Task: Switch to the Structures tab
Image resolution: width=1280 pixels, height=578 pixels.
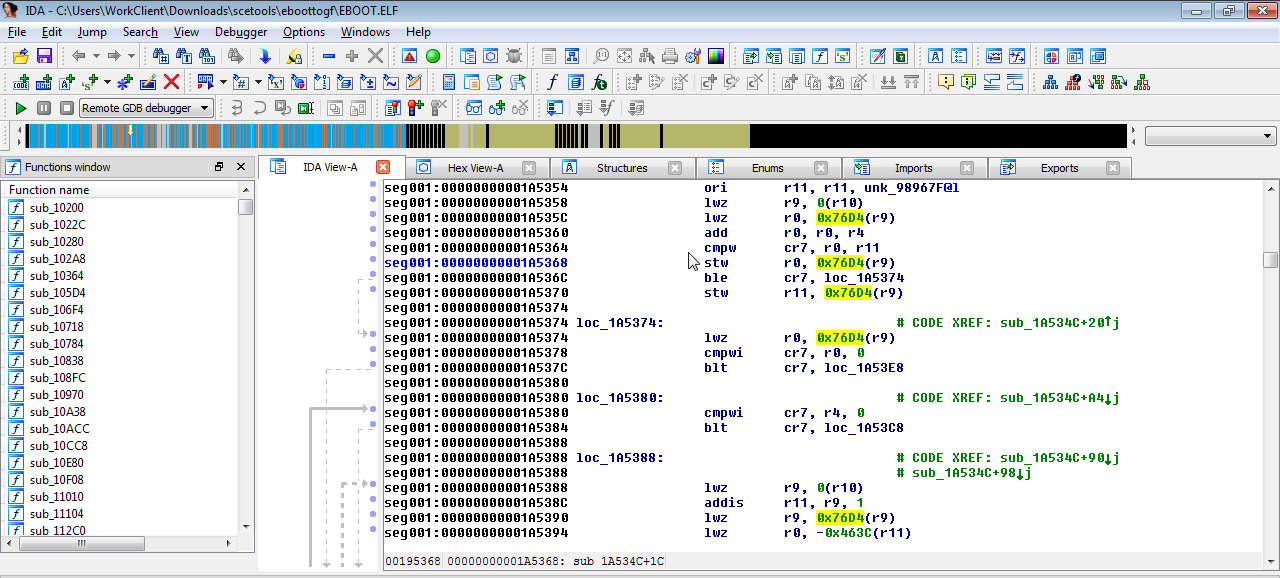Action: tap(622, 168)
